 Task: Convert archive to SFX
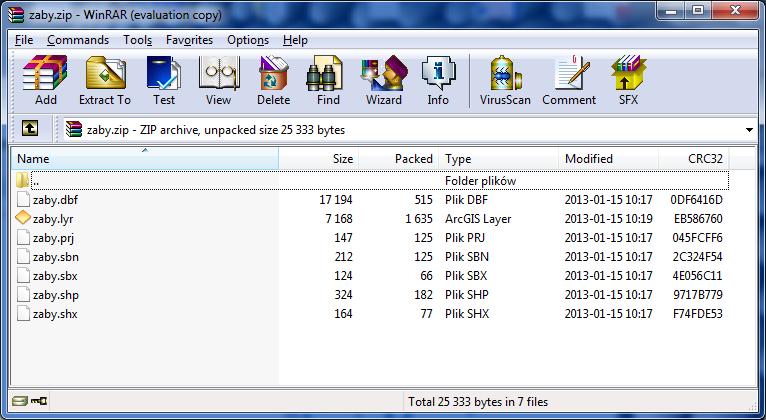click(x=628, y=81)
